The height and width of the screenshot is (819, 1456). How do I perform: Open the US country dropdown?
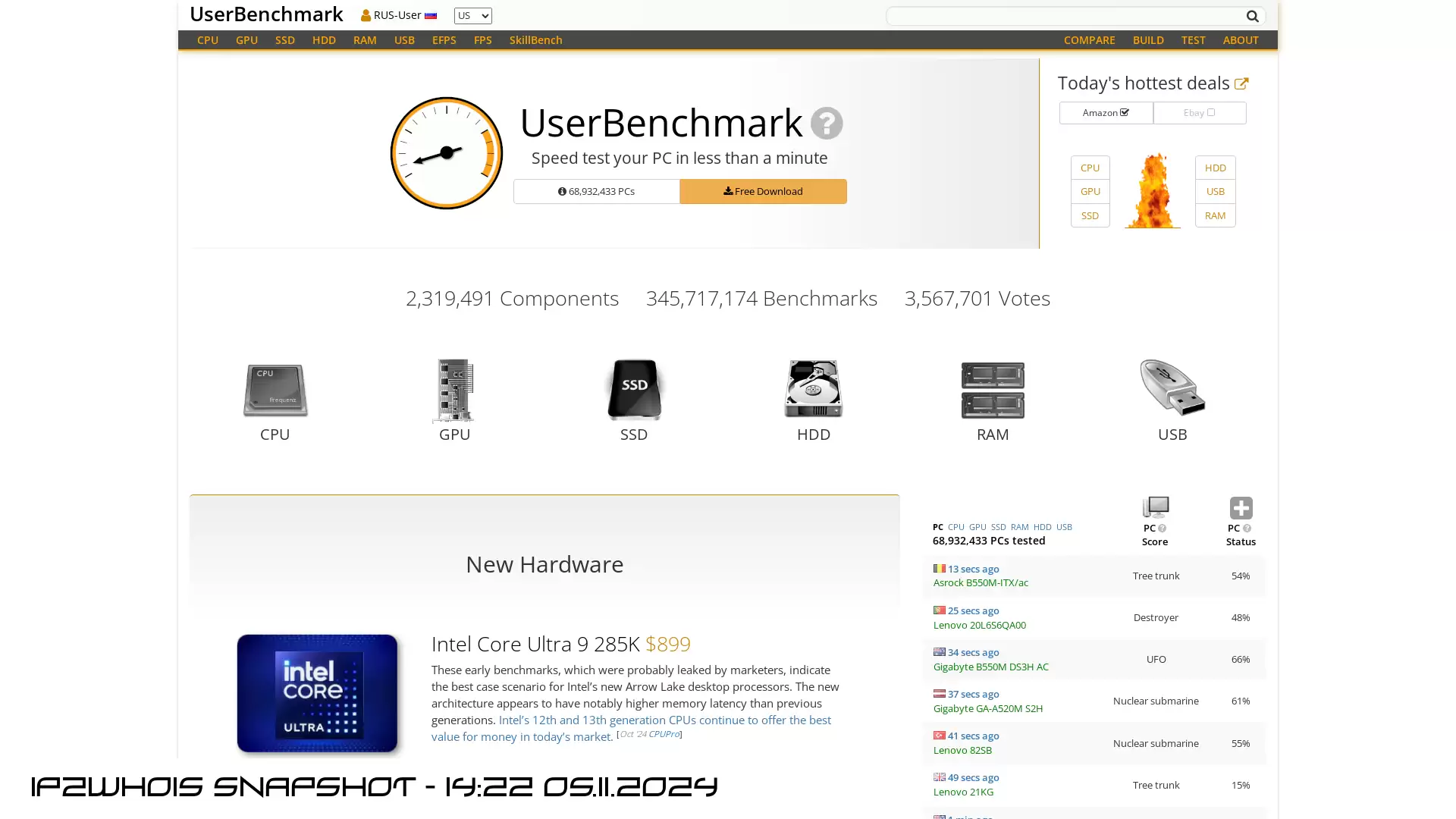pyautogui.click(x=472, y=16)
